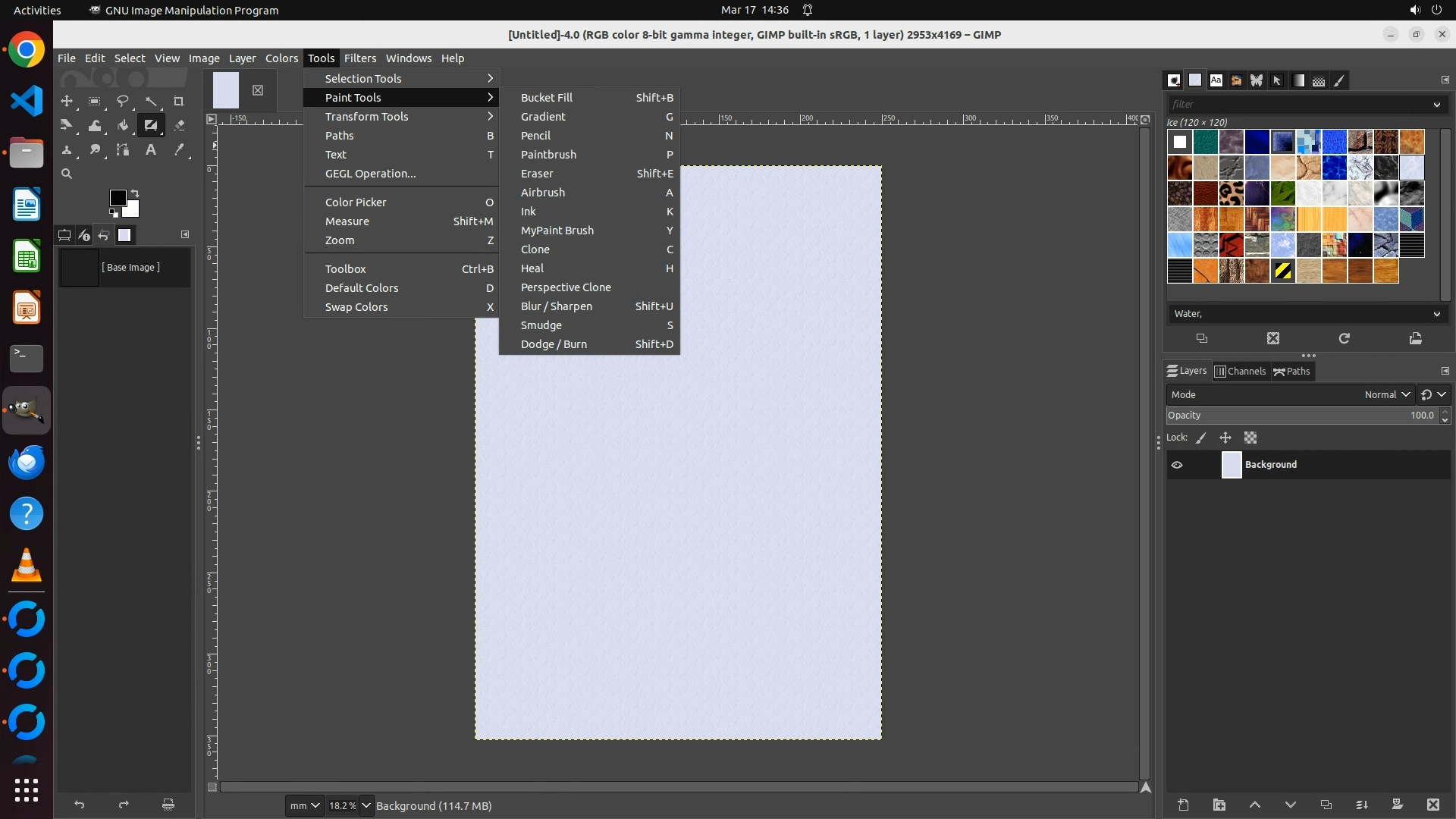Click Blur / Sharpen menu entry
This screenshot has width=1456, height=819.
tap(556, 306)
